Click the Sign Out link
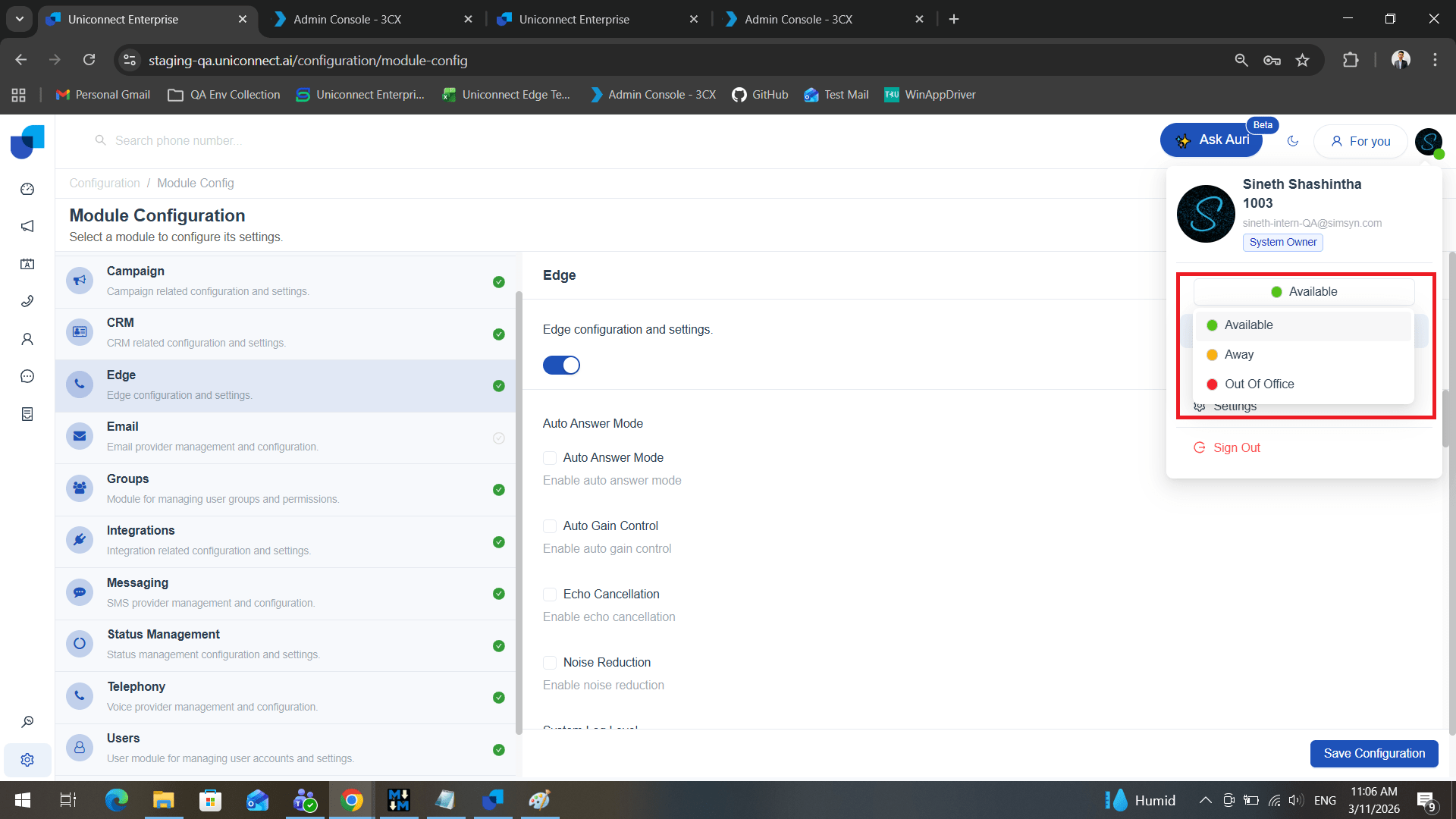1456x819 pixels. point(1236,448)
